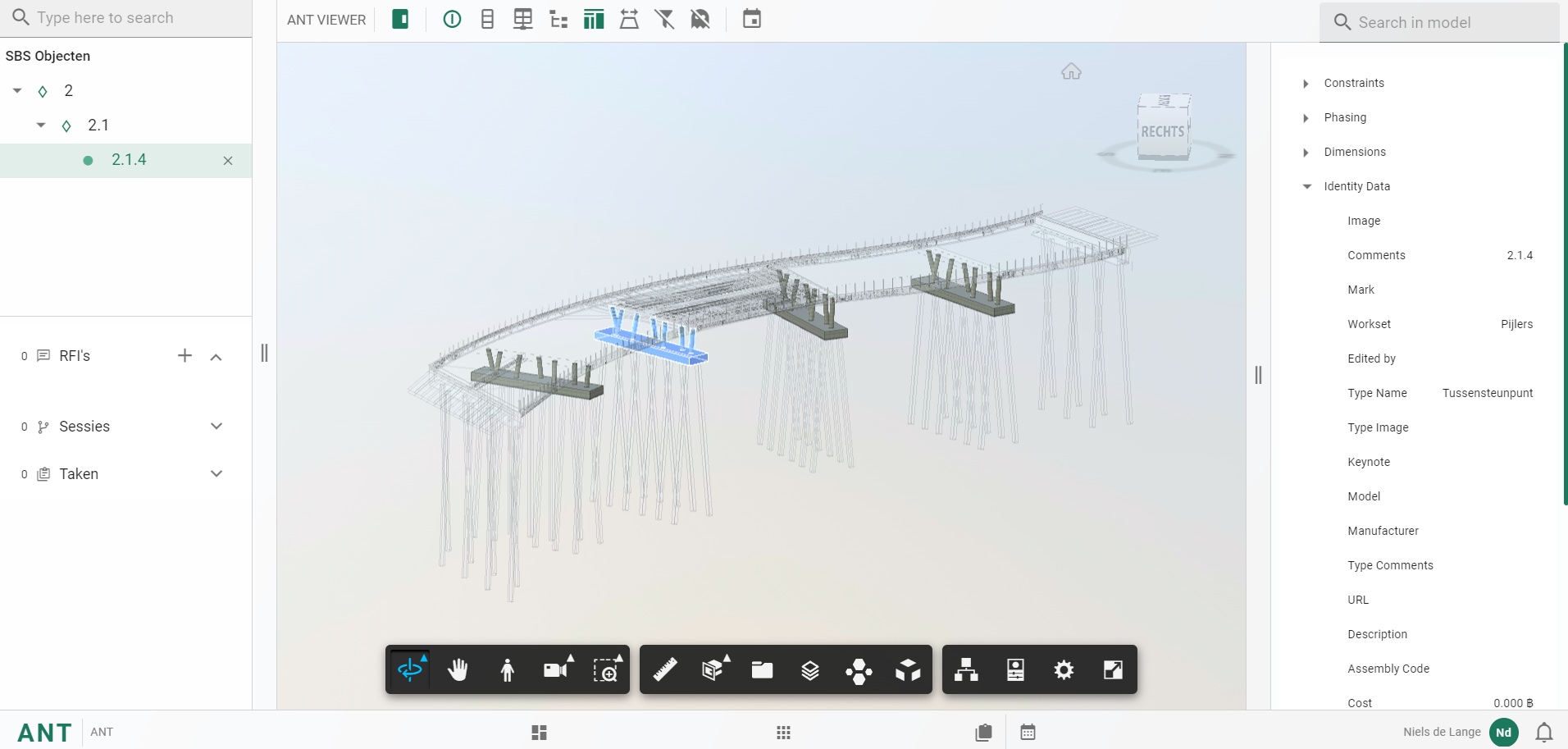Viewport: 1568px width, 749px height.
Task: Collapse the Identity Data section
Action: pos(1306,187)
